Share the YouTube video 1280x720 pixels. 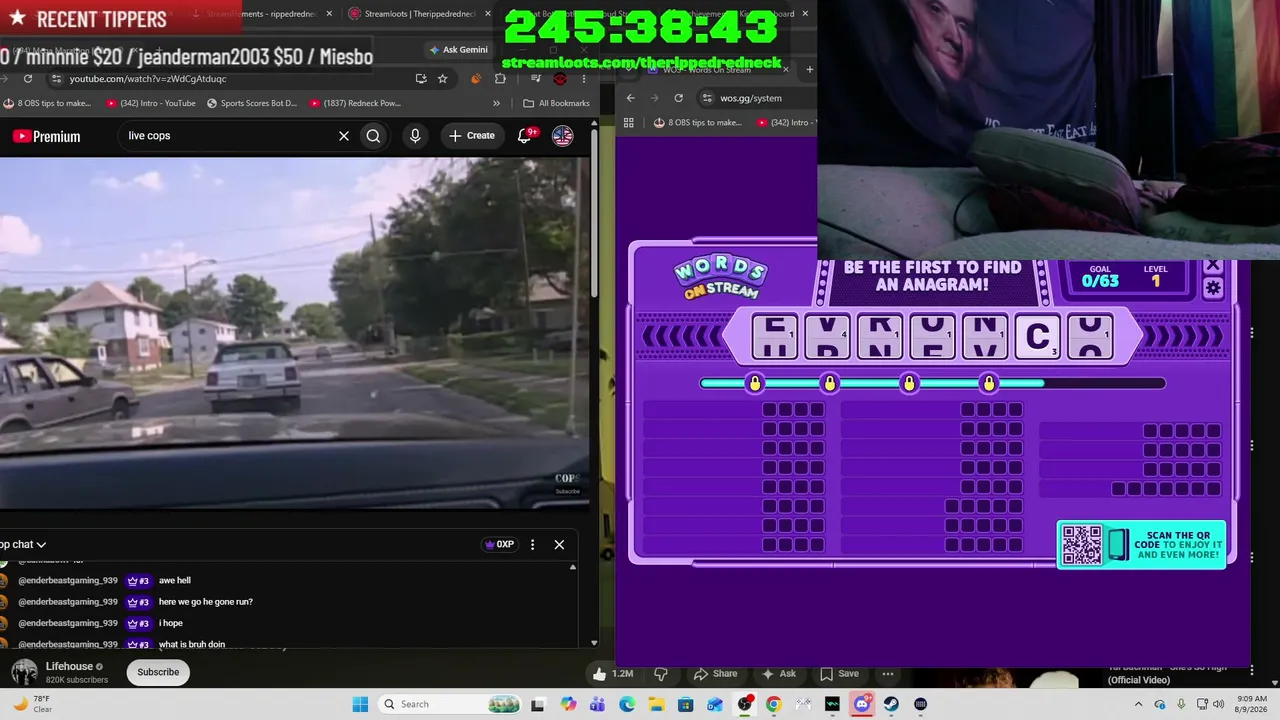coord(715,674)
